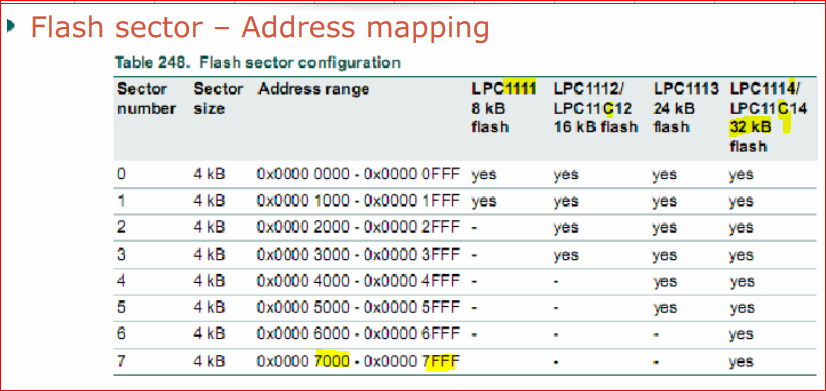
Task: Click the '4 kB' size in sector 4 row
Action: tap(209, 281)
